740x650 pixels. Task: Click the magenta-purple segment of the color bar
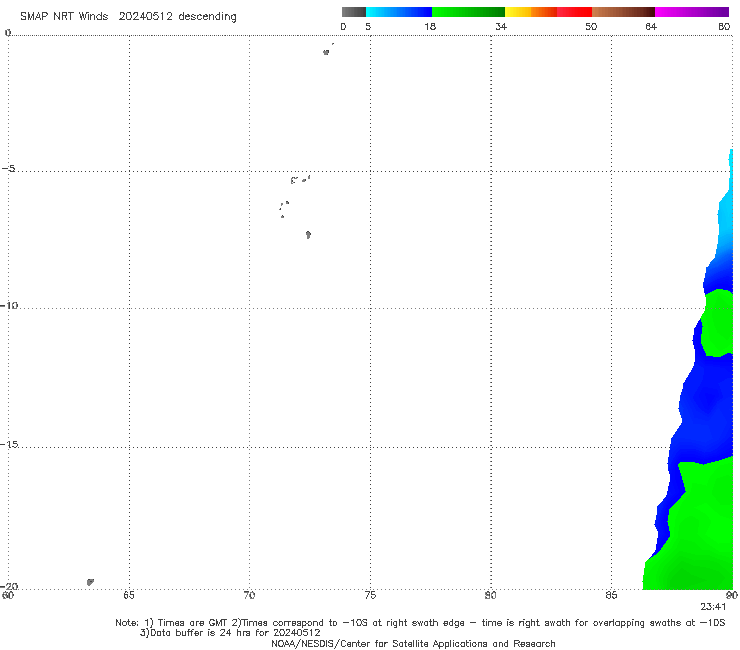[x=692, y=12]
